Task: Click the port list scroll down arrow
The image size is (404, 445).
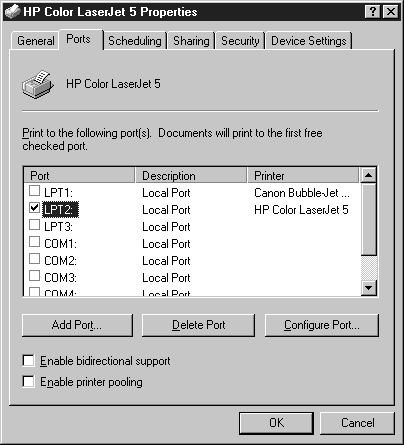Action: [369, 287]
